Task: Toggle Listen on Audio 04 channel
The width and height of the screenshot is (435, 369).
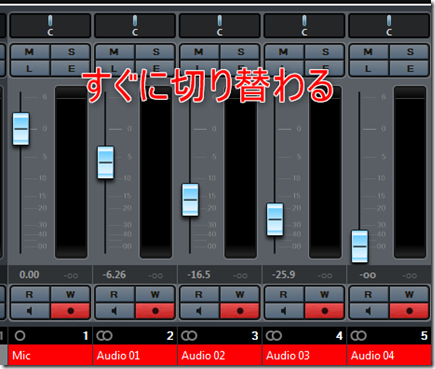Action: pyautogui.click(x=369, y=68)
